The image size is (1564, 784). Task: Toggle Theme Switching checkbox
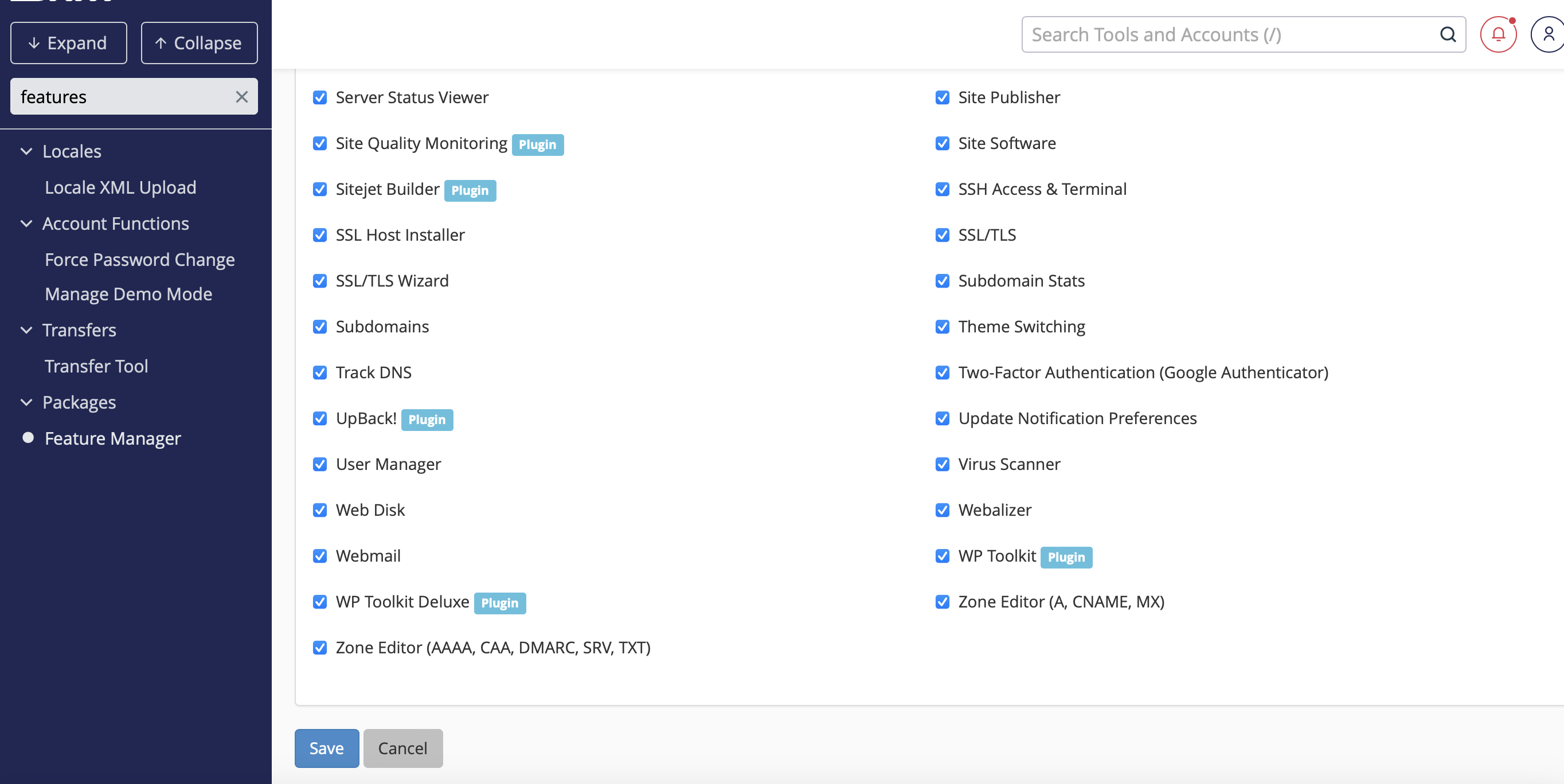(x=943, y=327)
